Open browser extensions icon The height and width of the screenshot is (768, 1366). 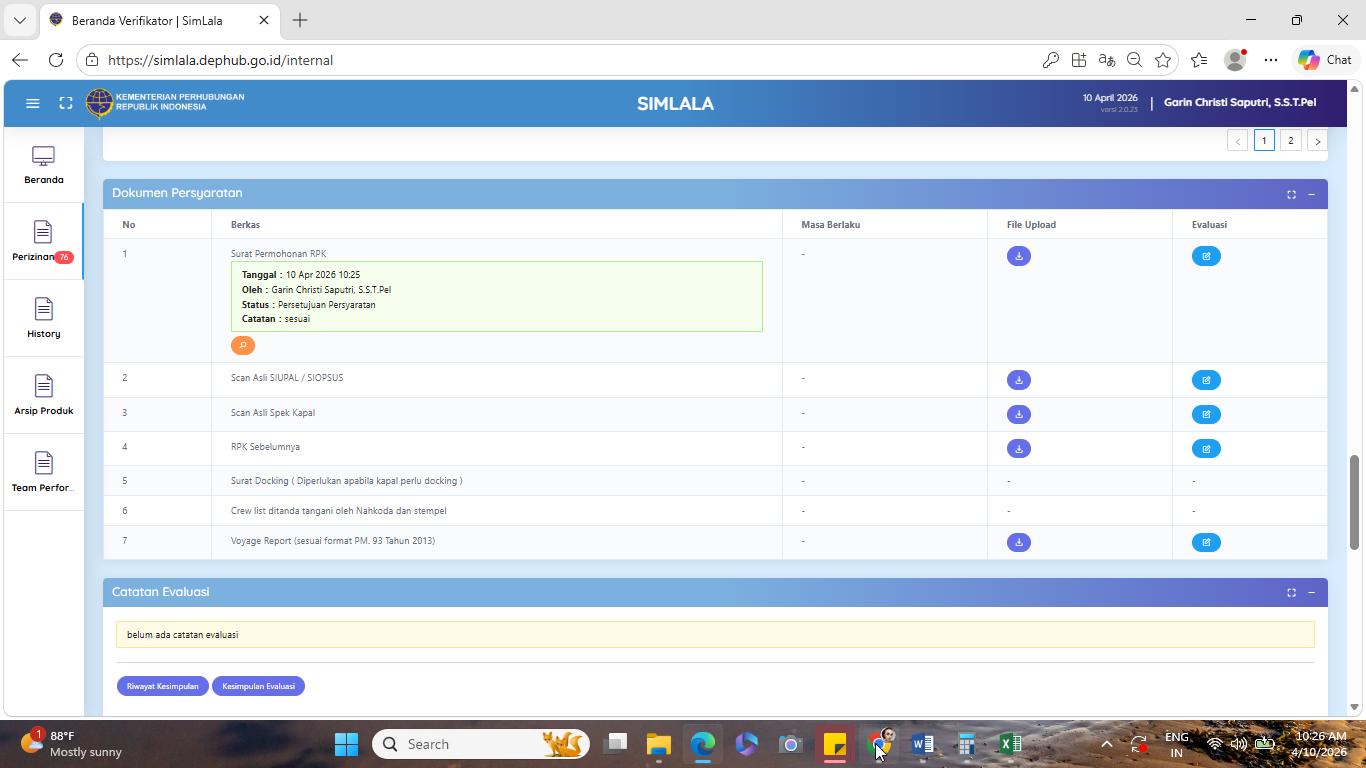click(x=1078, y=60)
